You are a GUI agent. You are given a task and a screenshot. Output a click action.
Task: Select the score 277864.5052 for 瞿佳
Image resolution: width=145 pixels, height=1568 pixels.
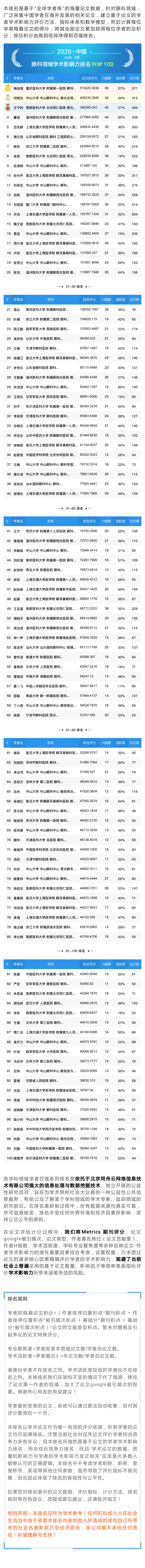89,117
